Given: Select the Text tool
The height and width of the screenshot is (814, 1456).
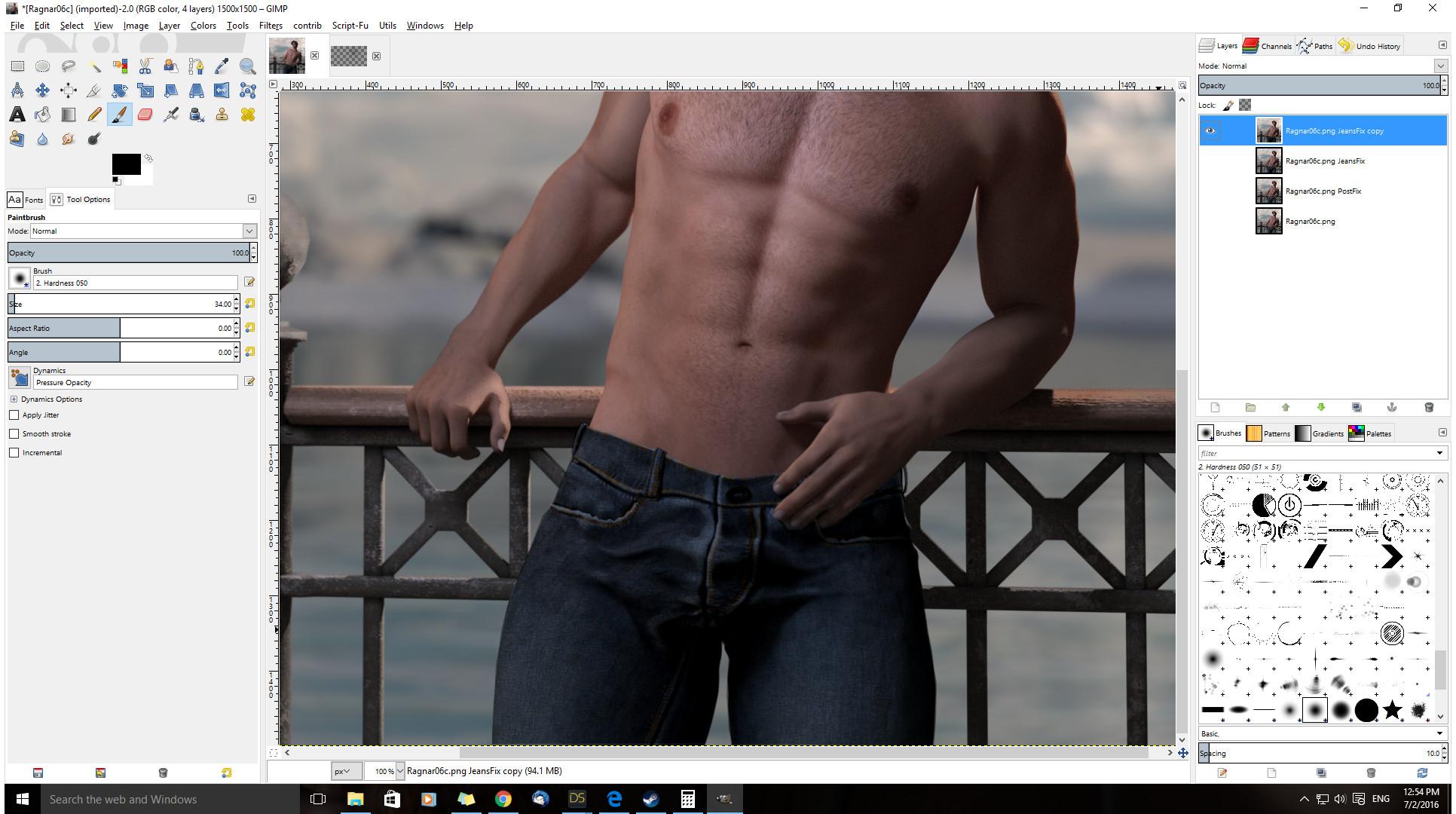Looking at the screenshot, I should pyautogui.click(x=17, y=115).
